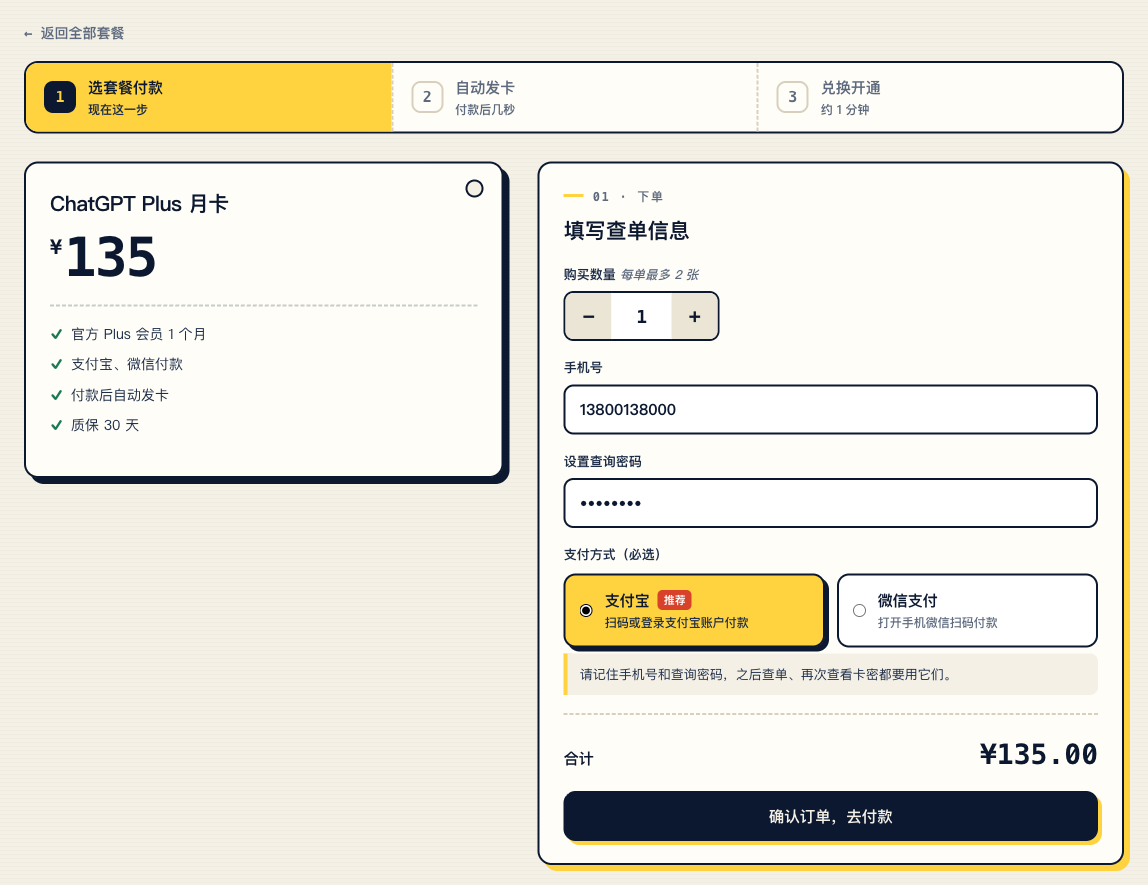Click the 设置查询密码 password field
The width and height of the screenshot is (1148, 885).
coord(830,503)
